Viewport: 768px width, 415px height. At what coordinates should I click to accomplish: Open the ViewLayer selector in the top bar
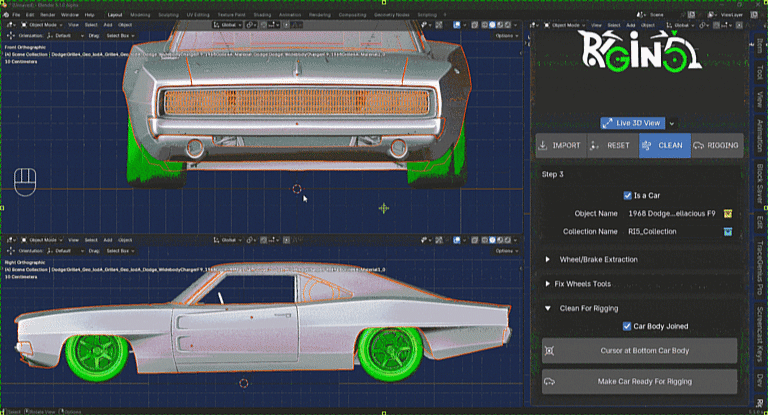(x=728, y=15)
